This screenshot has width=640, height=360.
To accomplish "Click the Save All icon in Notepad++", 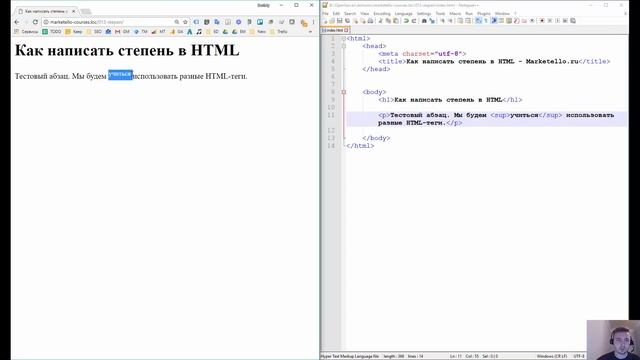I will point(347,20).
